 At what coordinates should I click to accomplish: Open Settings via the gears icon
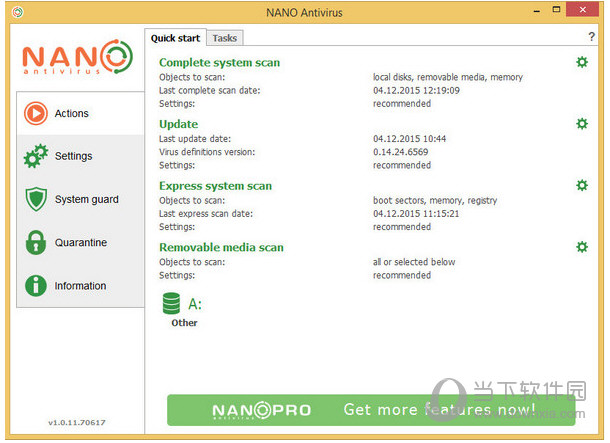point(36,156)
